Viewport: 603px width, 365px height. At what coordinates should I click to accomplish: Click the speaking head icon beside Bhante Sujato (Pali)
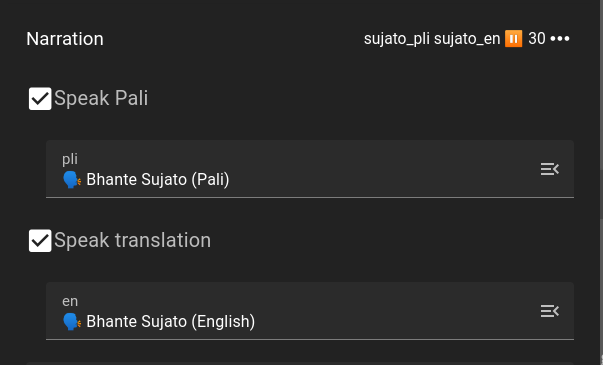tap(72, 180)
